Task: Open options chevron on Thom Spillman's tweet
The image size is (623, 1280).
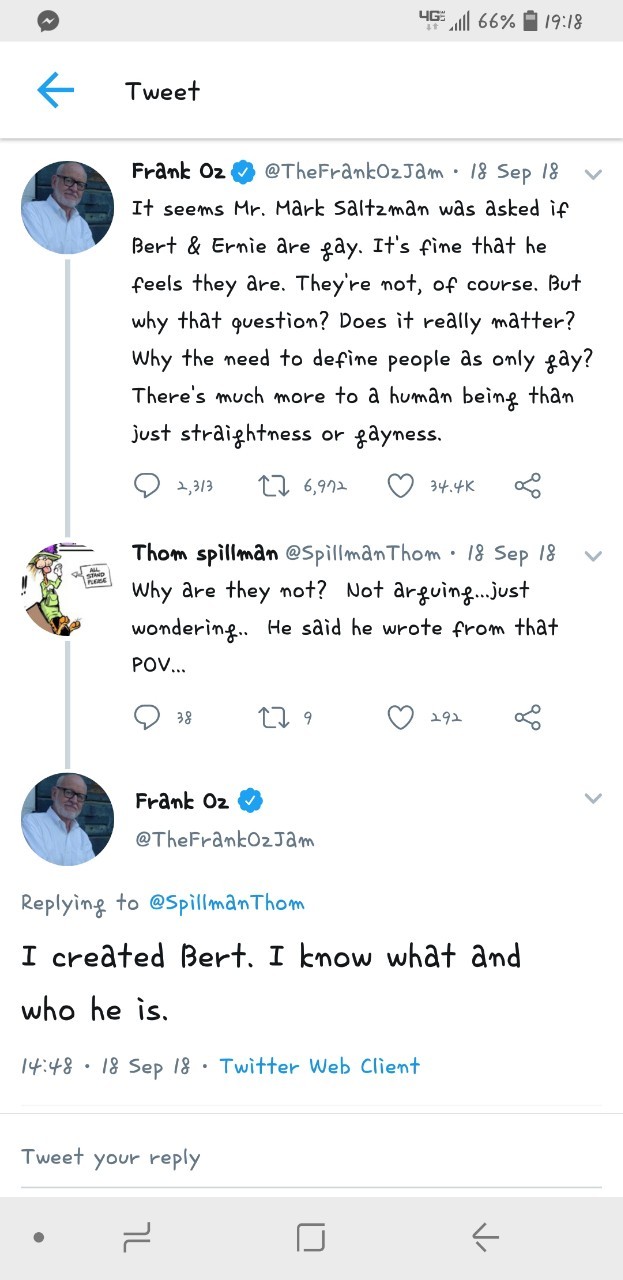Action: point(593,555)
